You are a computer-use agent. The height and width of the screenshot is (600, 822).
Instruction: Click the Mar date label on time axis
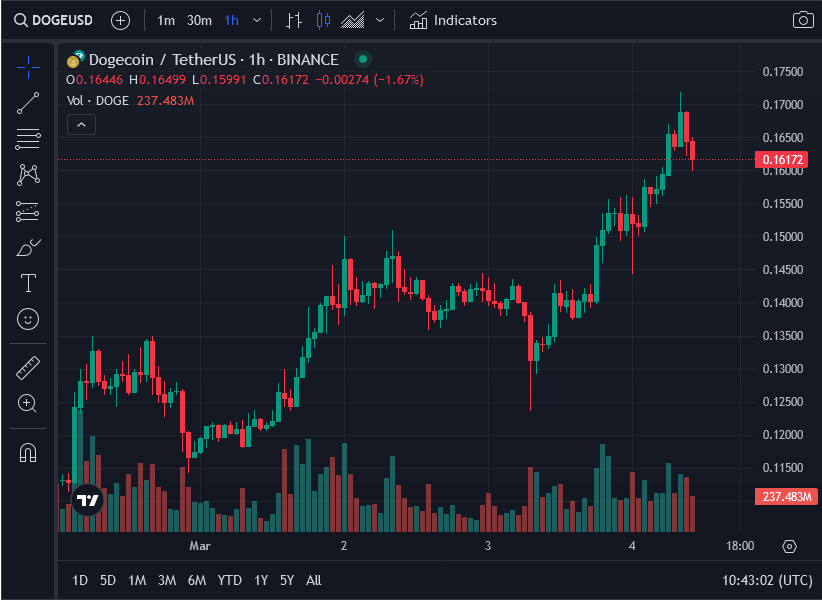(x=200, y=546)
